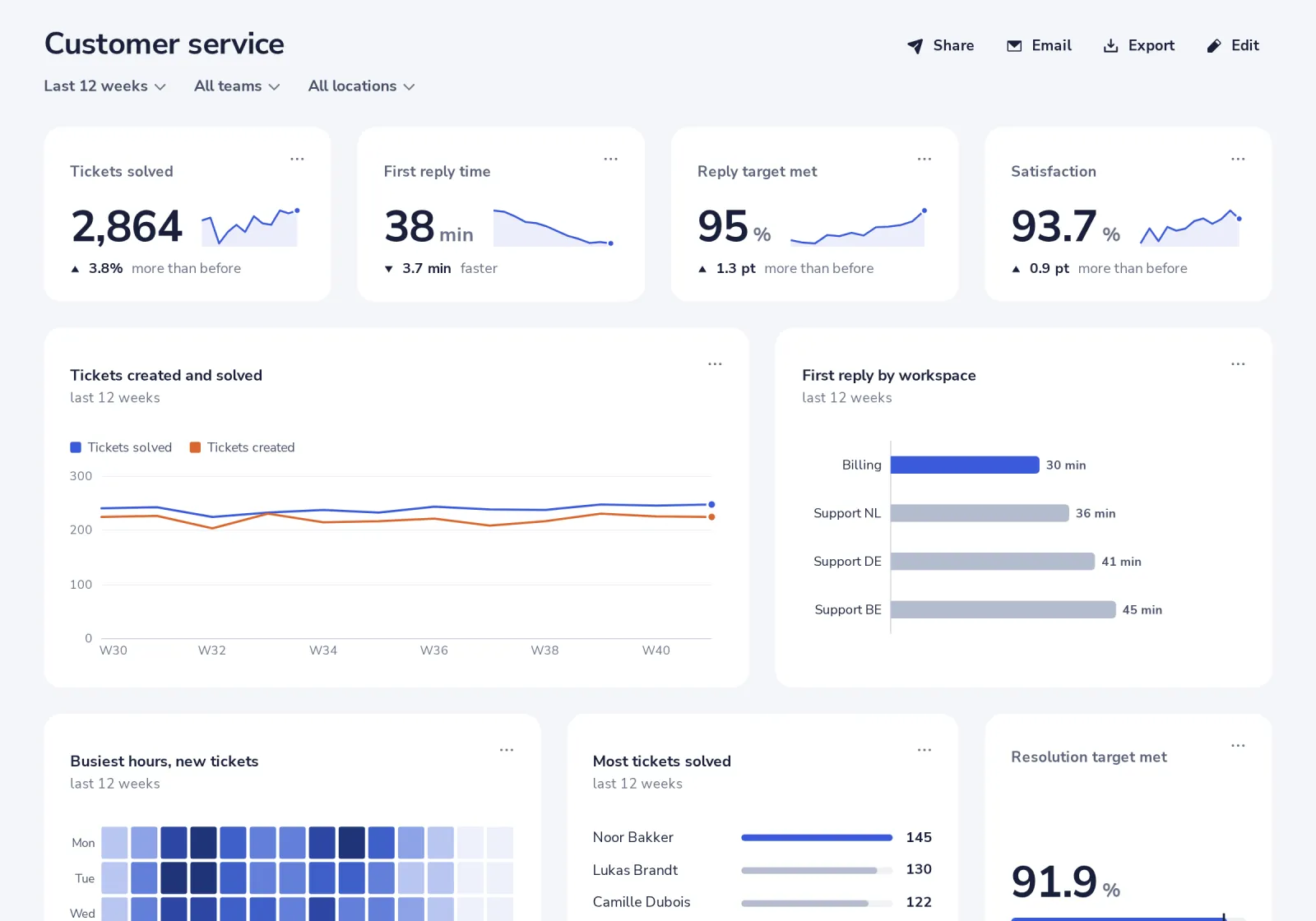Click the Support BE workspace bar
This screenshot has height=921, width=1316.
point(1003,609)
